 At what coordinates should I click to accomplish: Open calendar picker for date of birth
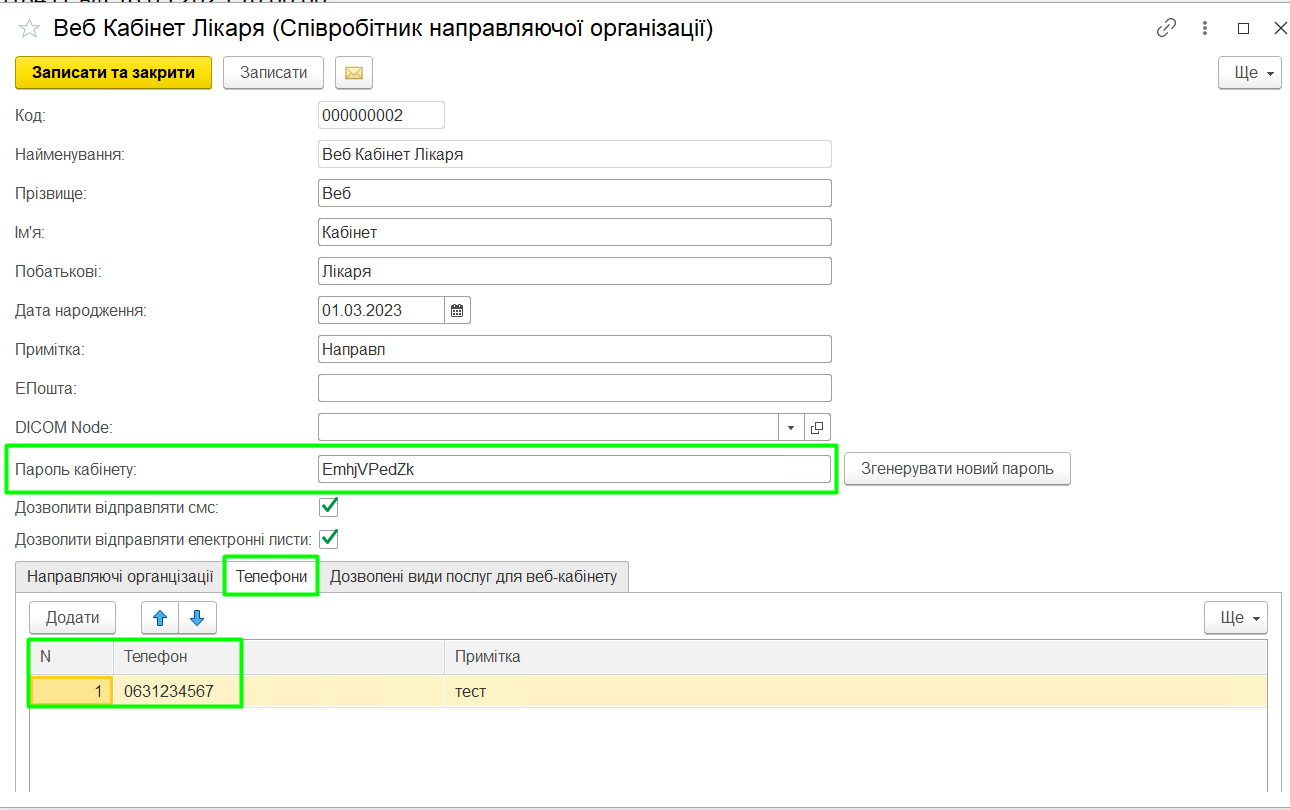tap(457, 310)
